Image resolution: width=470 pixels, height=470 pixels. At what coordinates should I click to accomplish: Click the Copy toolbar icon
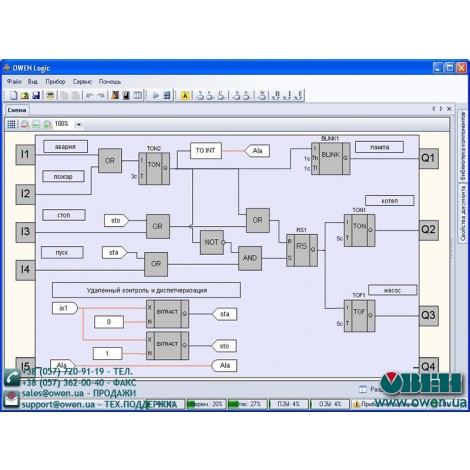tap(65, 96)
